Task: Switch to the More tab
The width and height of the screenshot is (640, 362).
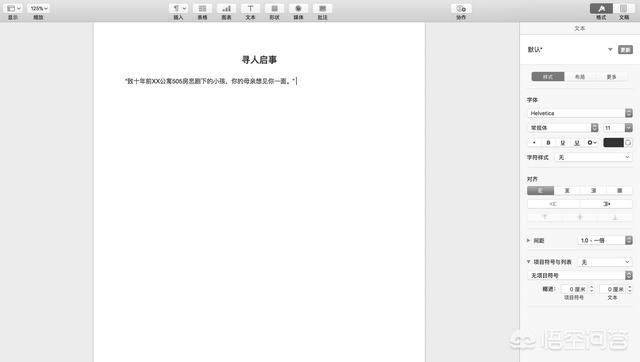Action: tap(611, 77)
